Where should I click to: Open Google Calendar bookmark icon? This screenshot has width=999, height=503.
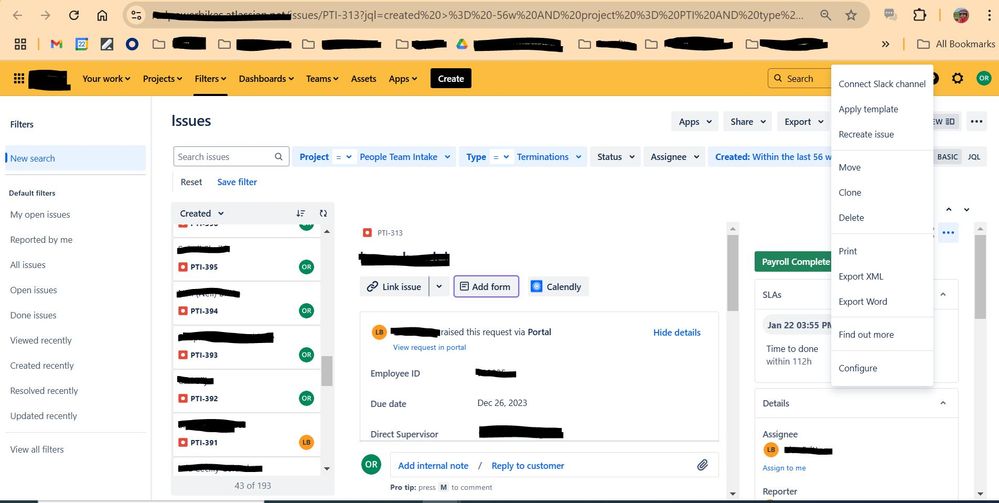tap(82, 44)
